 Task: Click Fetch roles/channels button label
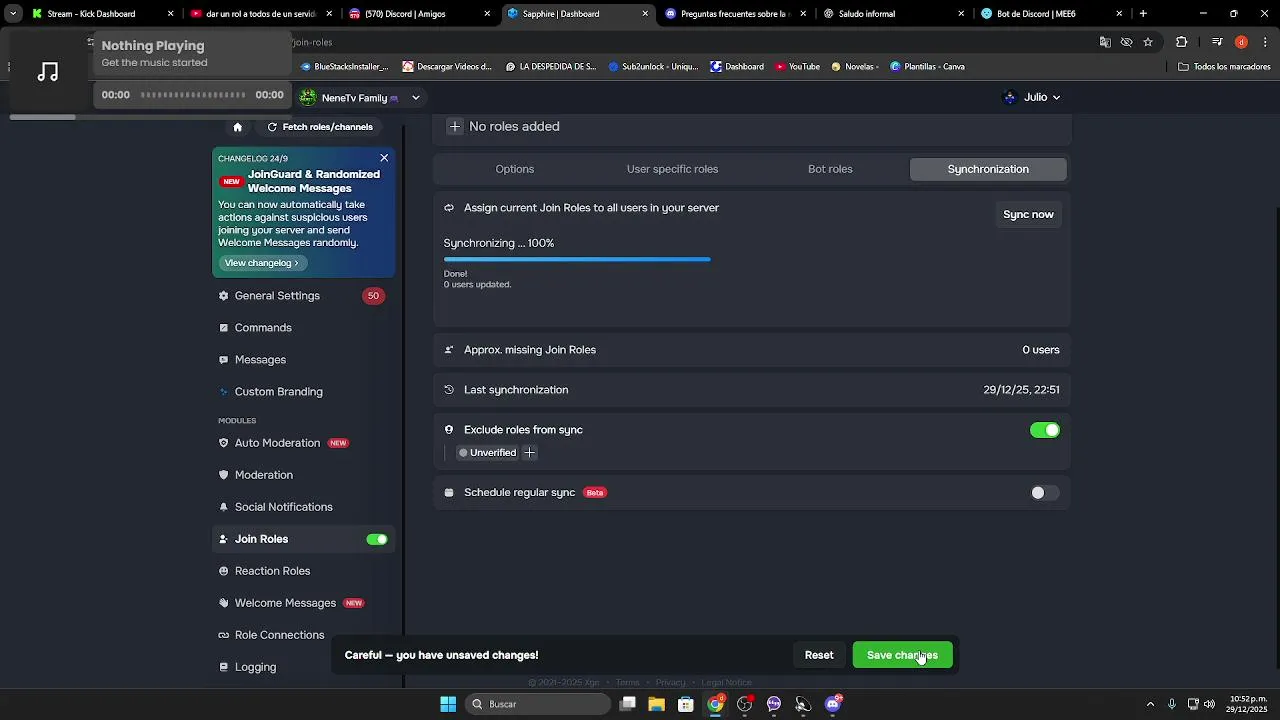(x=328, y=127)
